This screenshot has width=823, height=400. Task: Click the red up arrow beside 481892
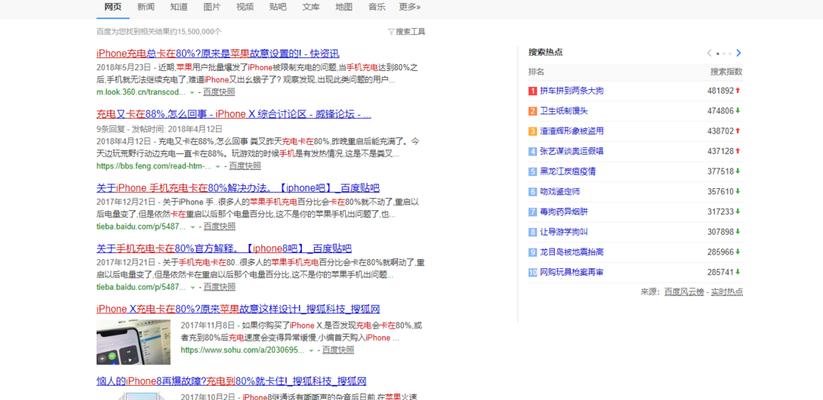click(x=738, y=91)
